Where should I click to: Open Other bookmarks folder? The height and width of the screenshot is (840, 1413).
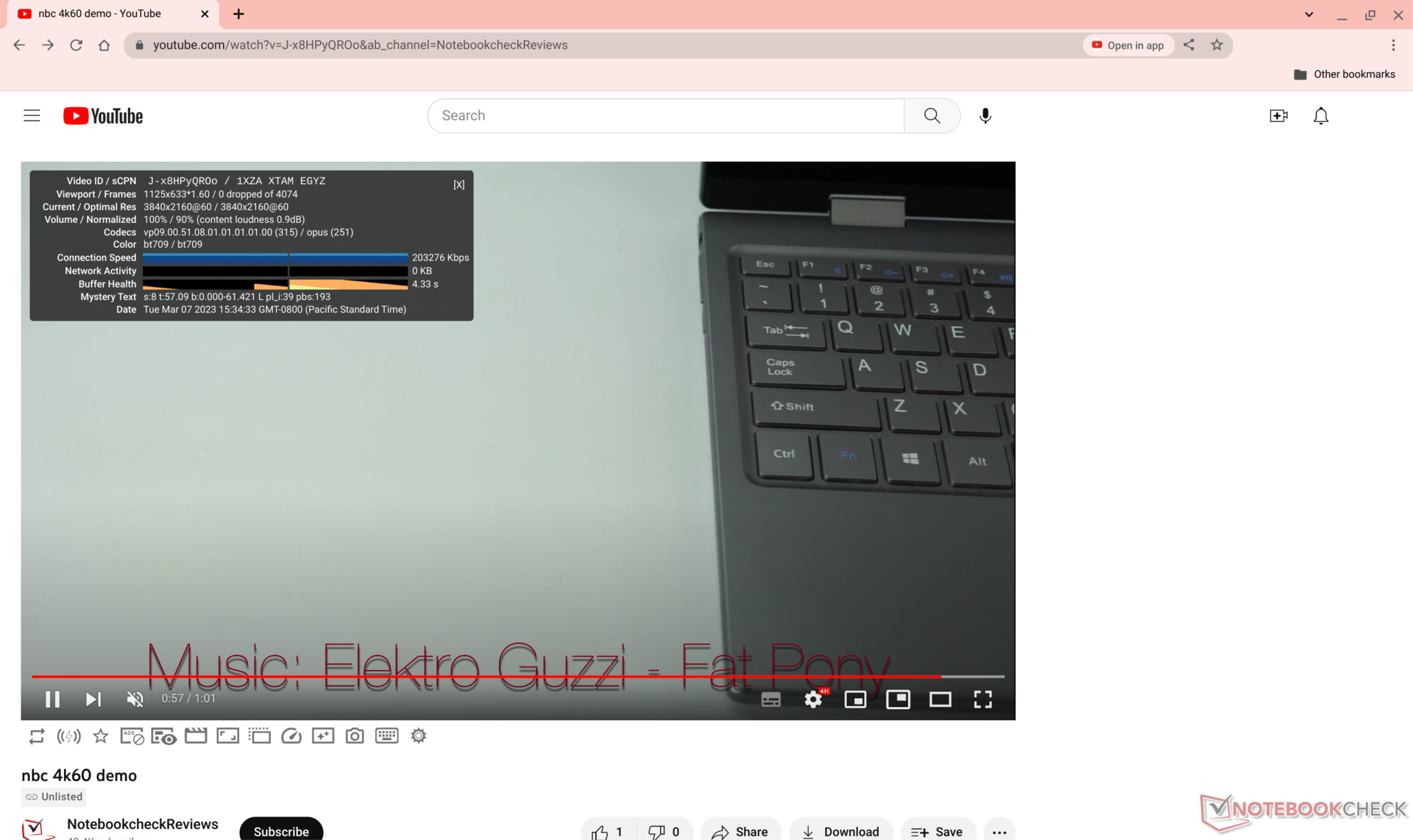pos(1344,74)
